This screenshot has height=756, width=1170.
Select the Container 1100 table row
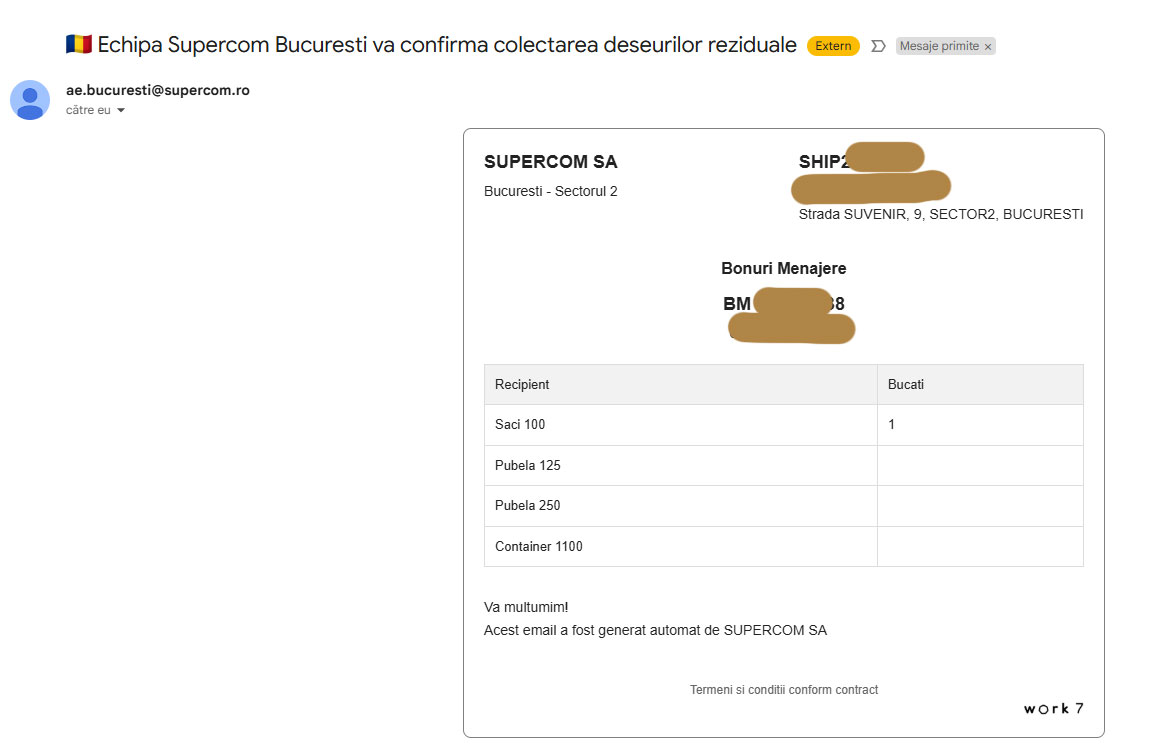(783, 546)
